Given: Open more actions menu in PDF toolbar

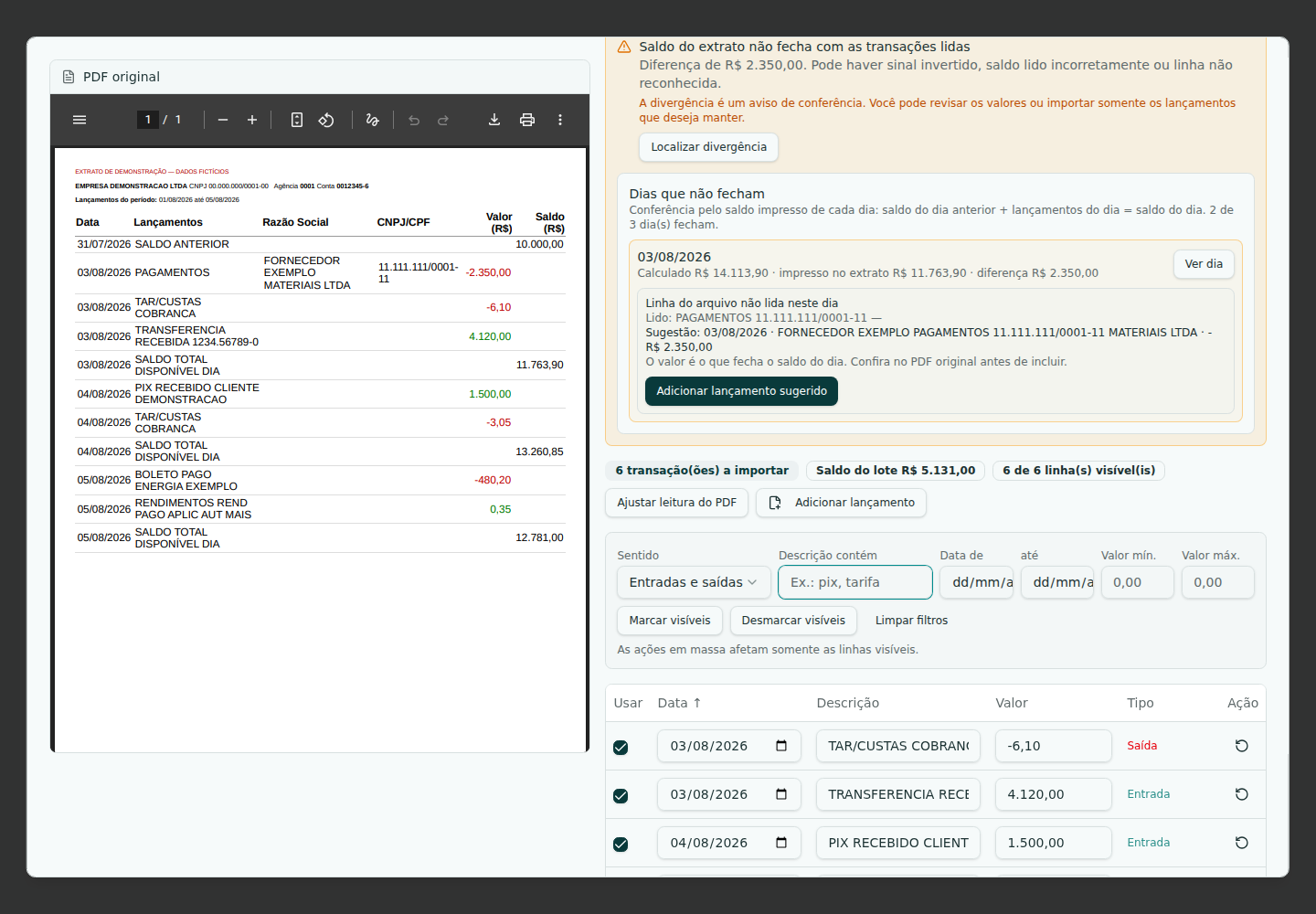Looking at the screenshot, I should pos(560,120).
